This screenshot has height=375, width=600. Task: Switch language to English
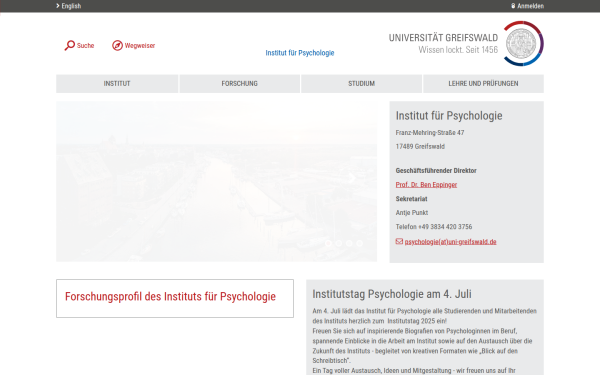click(x=71, y=6)
